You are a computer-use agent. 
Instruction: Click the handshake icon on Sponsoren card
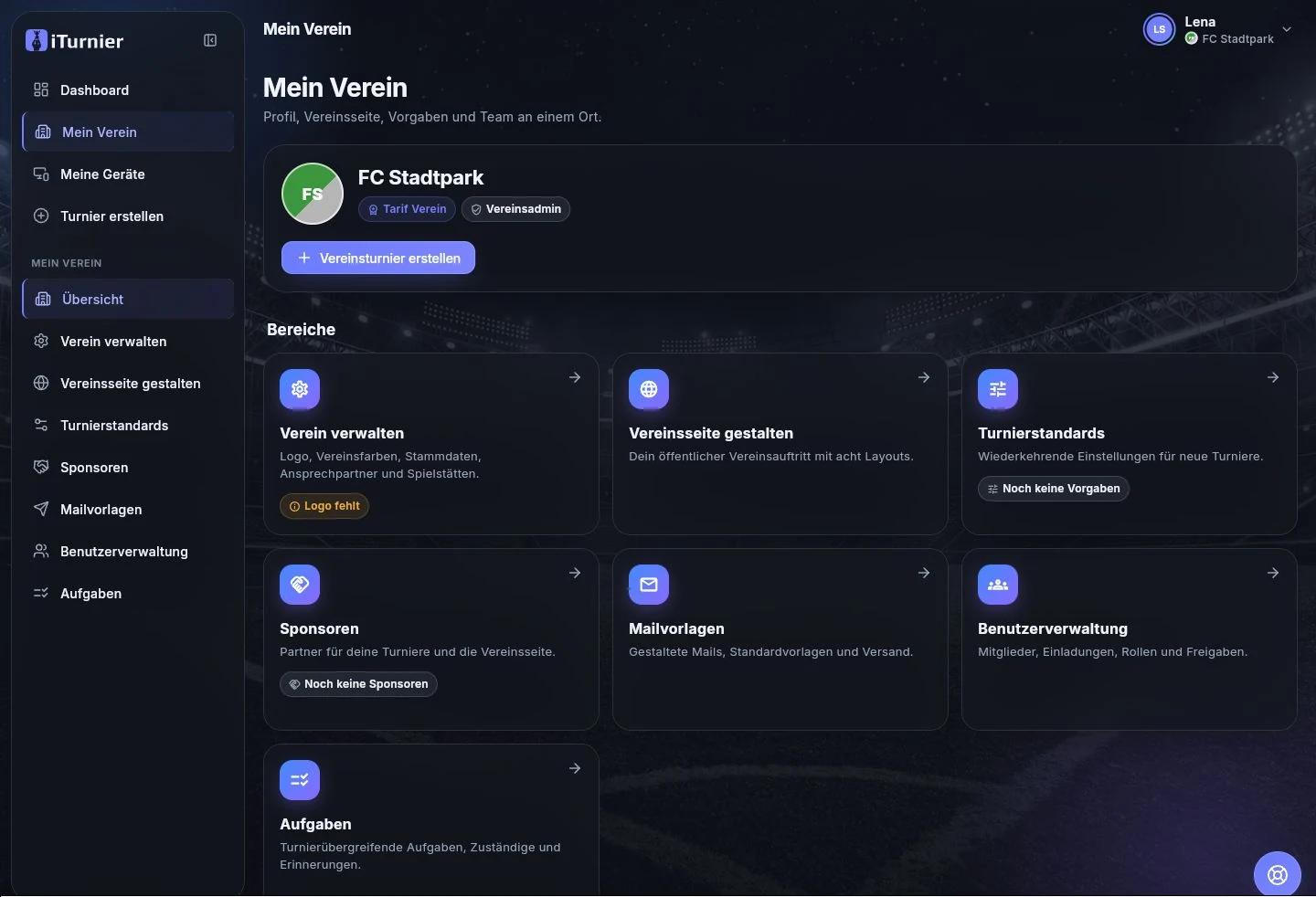click(300, 585)
